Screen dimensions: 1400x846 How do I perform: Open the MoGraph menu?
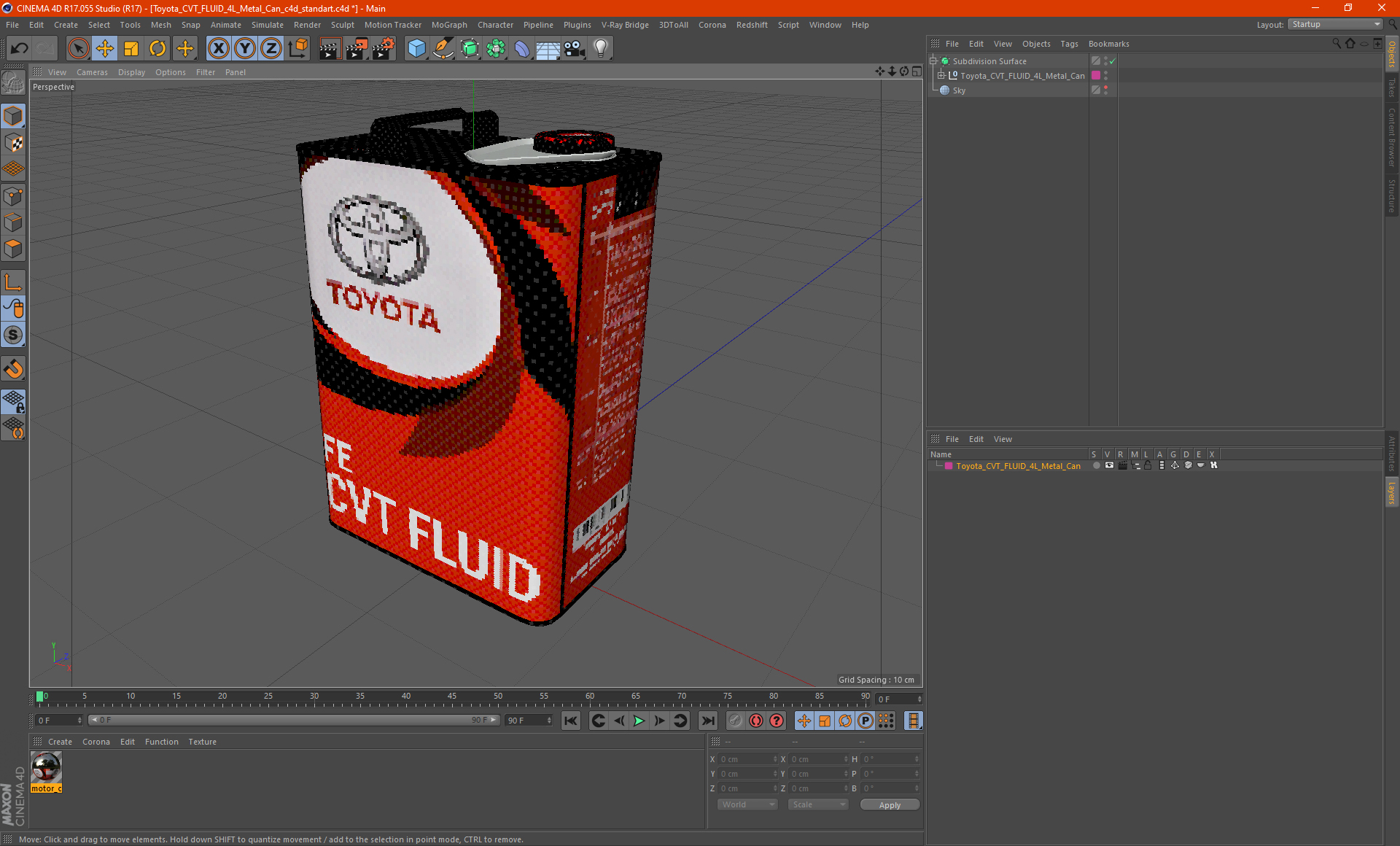point(449,25)
